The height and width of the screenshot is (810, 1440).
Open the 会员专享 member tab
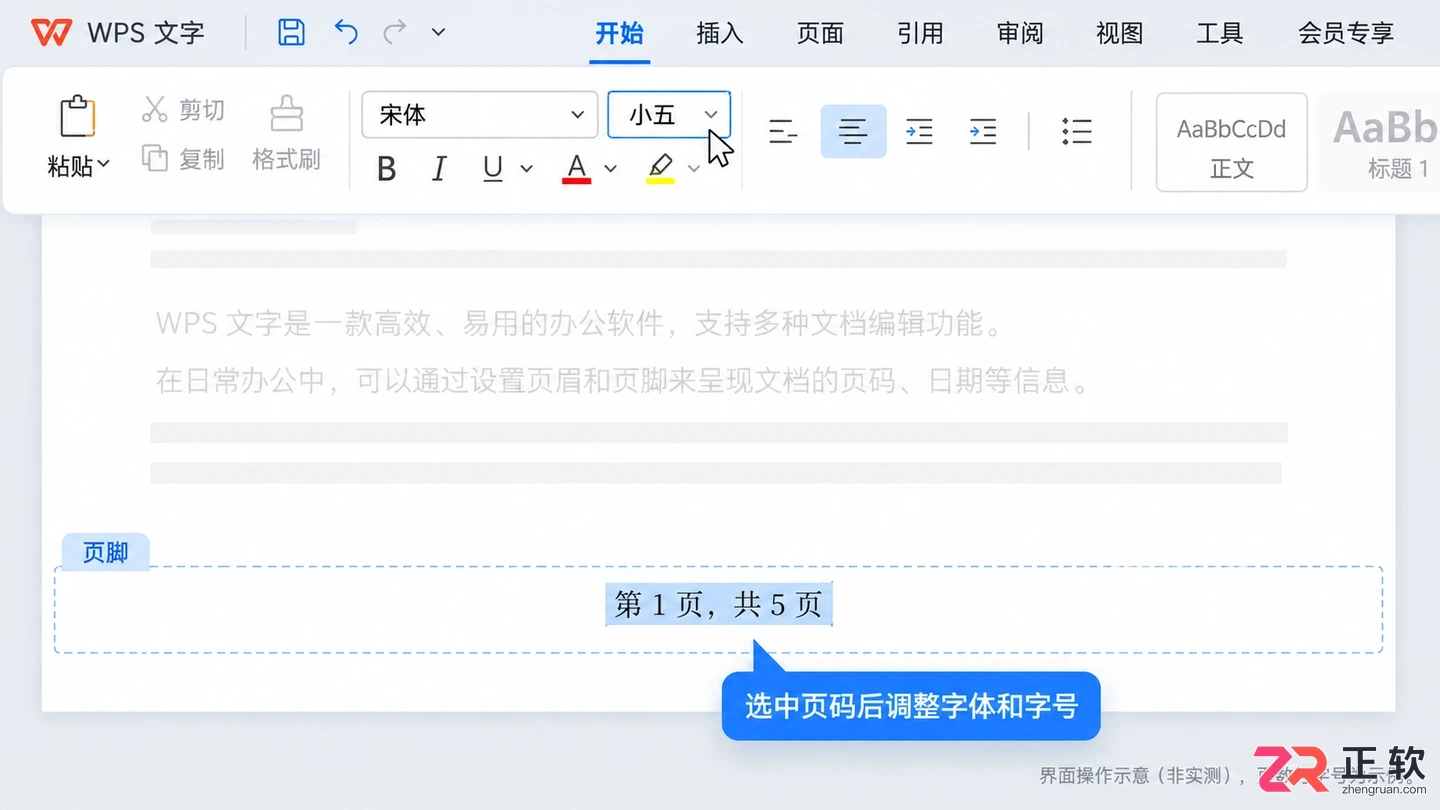click(x=1346, y=33)
